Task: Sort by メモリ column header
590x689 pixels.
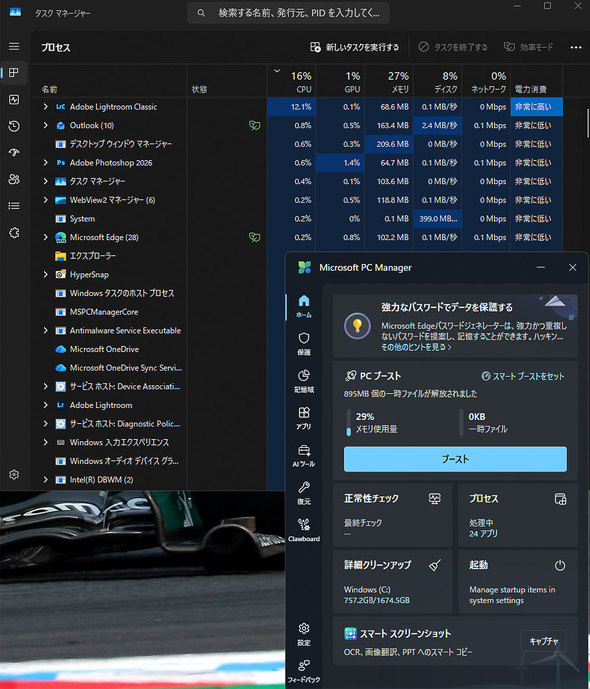Action: pyautogui.click(x=388, y=82)
